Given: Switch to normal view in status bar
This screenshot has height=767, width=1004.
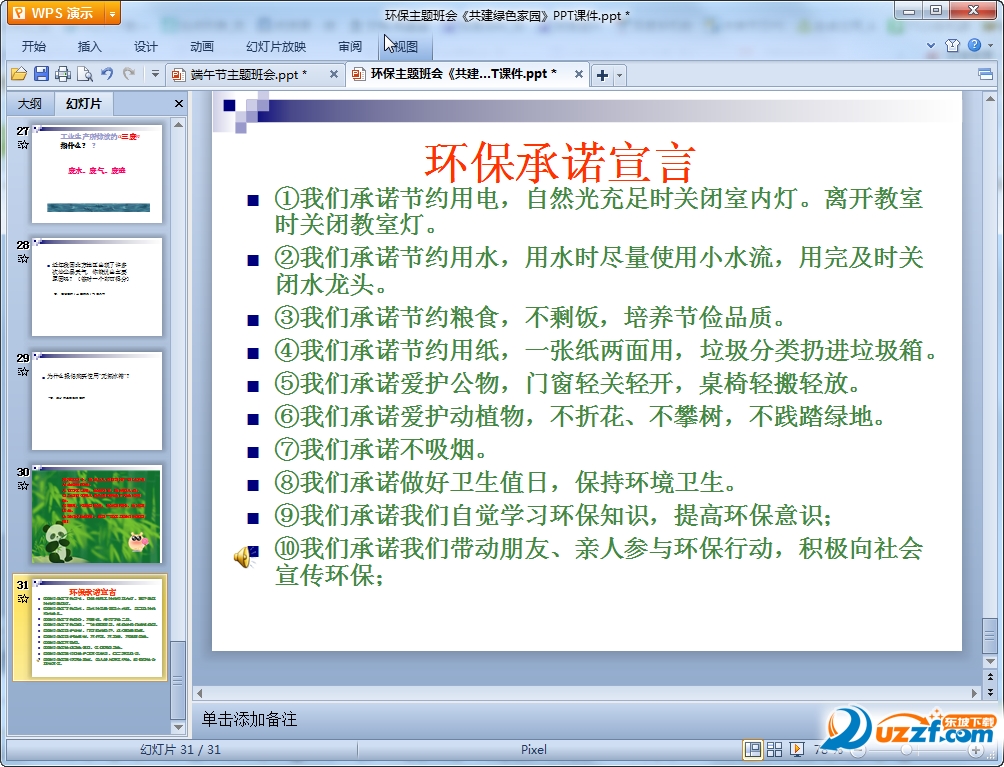Looking at the screenshot, I should click(752, 749).
